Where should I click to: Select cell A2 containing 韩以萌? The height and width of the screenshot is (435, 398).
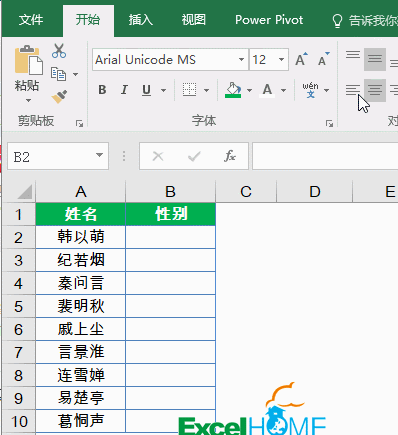tap(81, 237)
